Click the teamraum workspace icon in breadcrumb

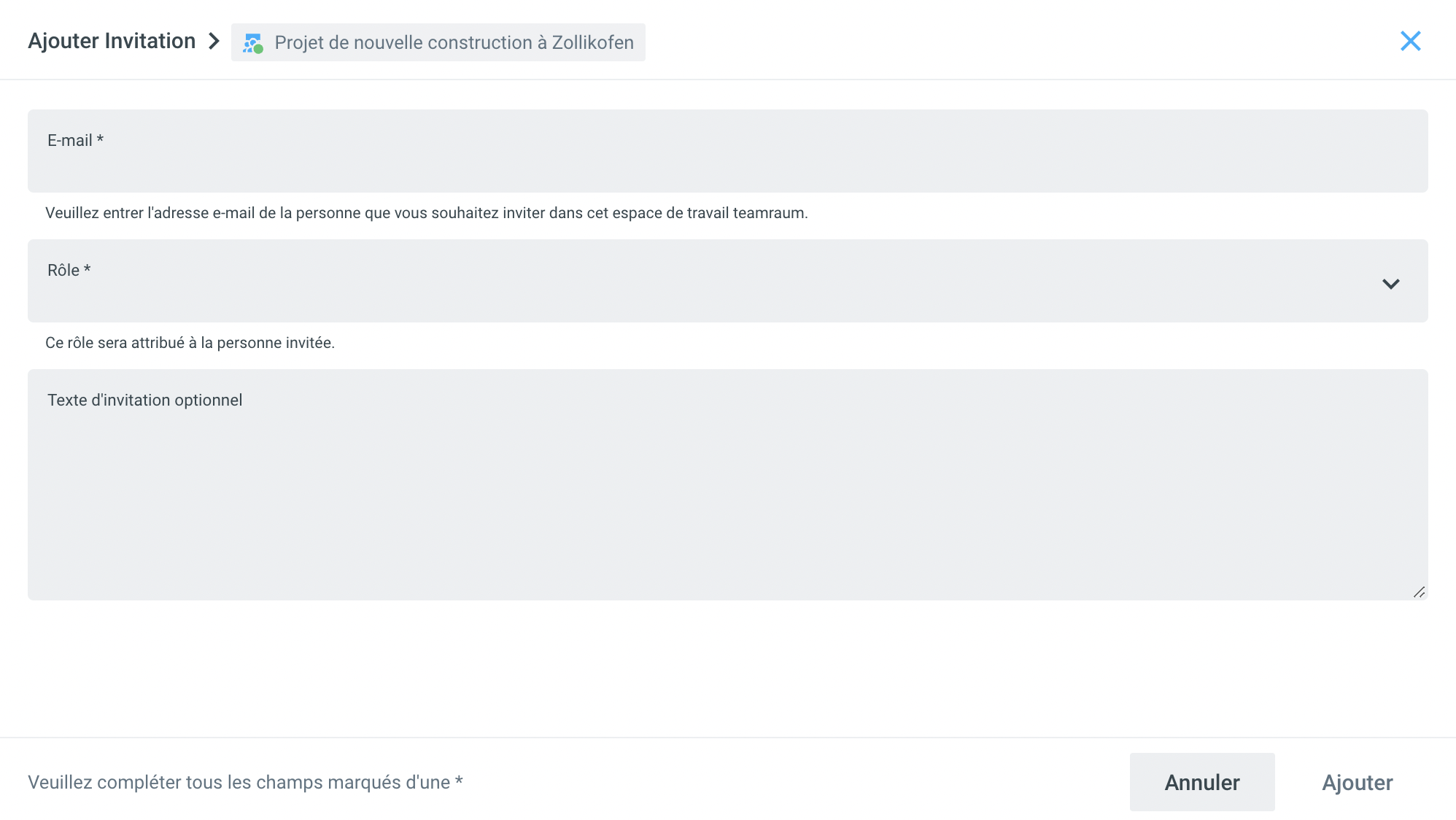coord(252,43)
